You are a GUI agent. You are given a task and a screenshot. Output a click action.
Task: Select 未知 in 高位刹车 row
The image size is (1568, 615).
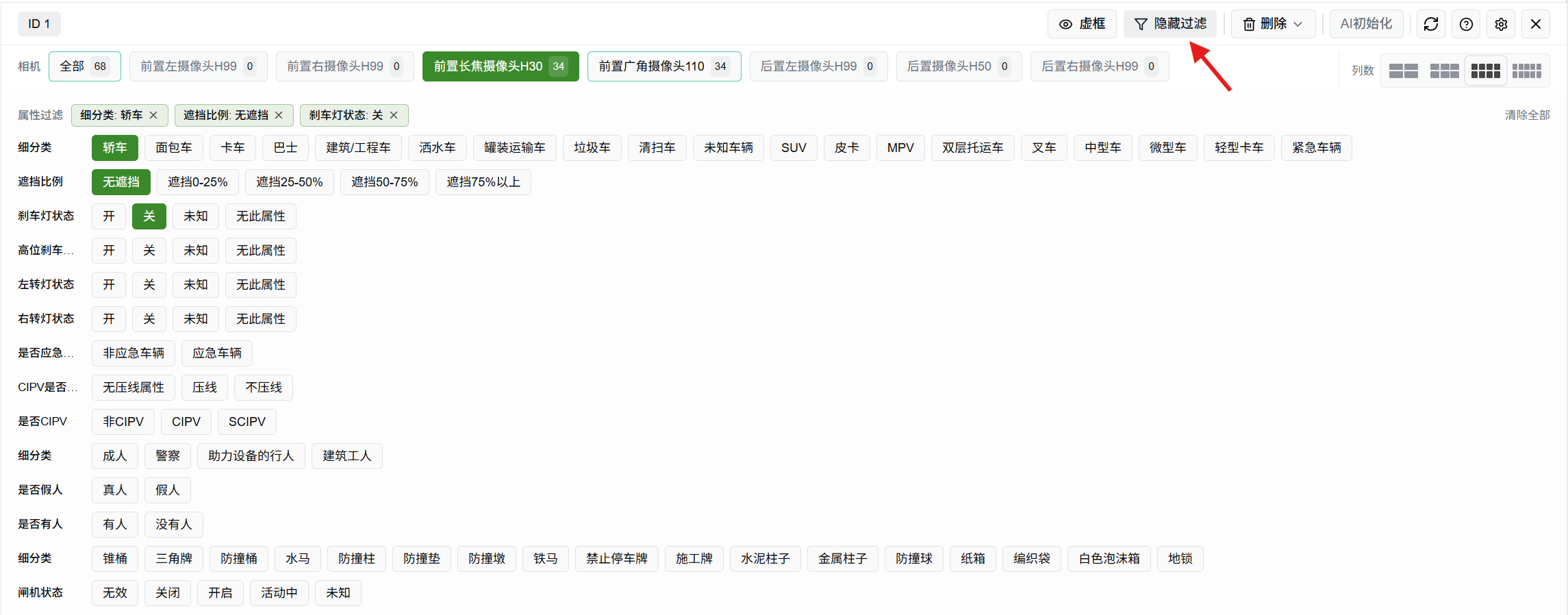(196, 251)
